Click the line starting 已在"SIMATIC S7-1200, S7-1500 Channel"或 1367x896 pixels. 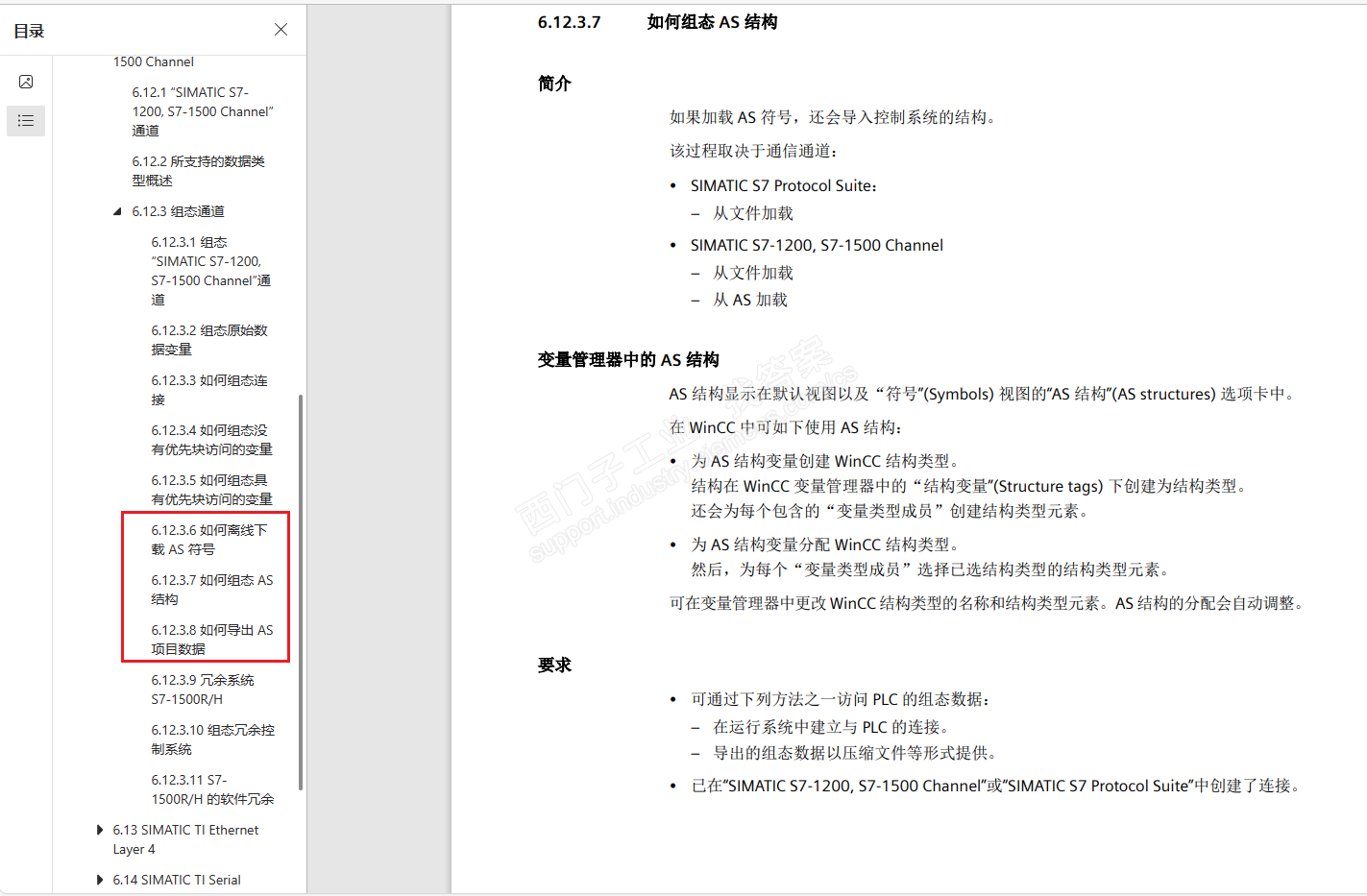tap(998, 786)
